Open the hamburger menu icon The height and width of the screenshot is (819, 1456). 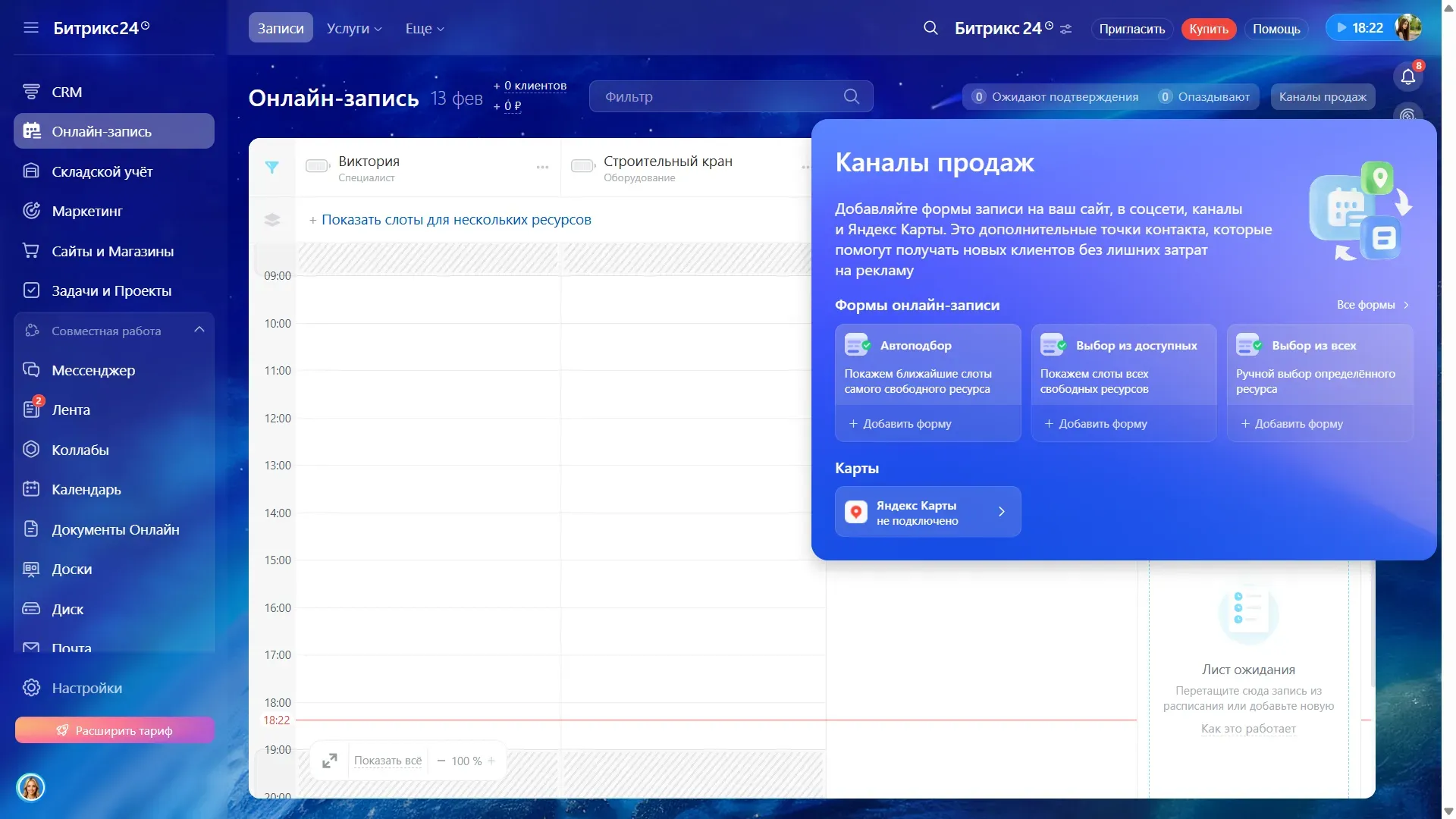(x=31, y=28)
